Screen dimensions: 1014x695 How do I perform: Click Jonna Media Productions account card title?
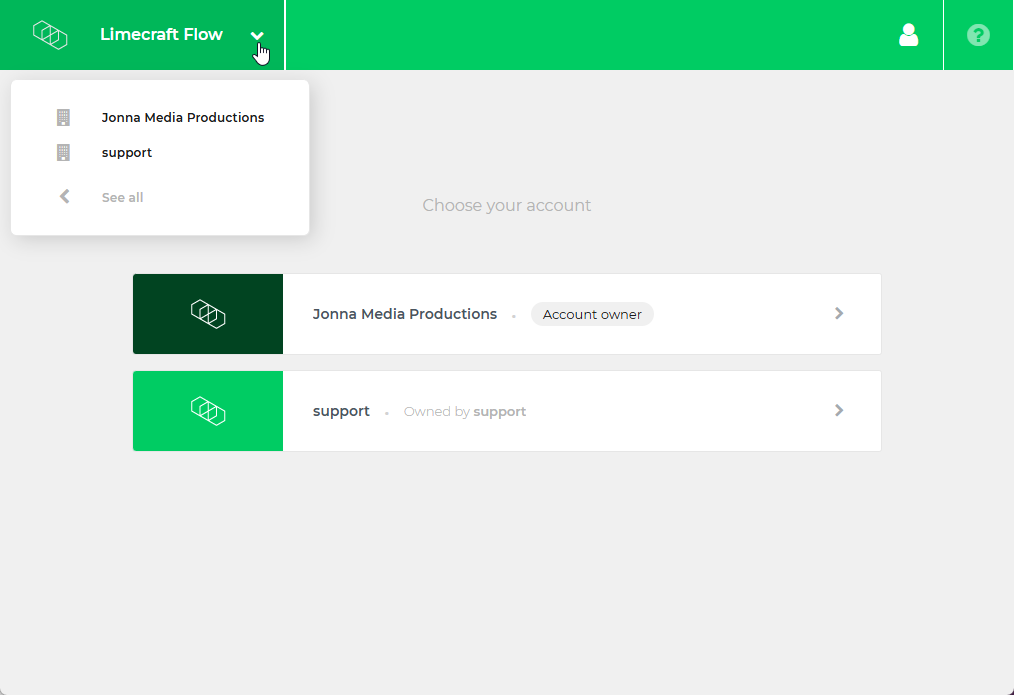[x=405, y=314]
